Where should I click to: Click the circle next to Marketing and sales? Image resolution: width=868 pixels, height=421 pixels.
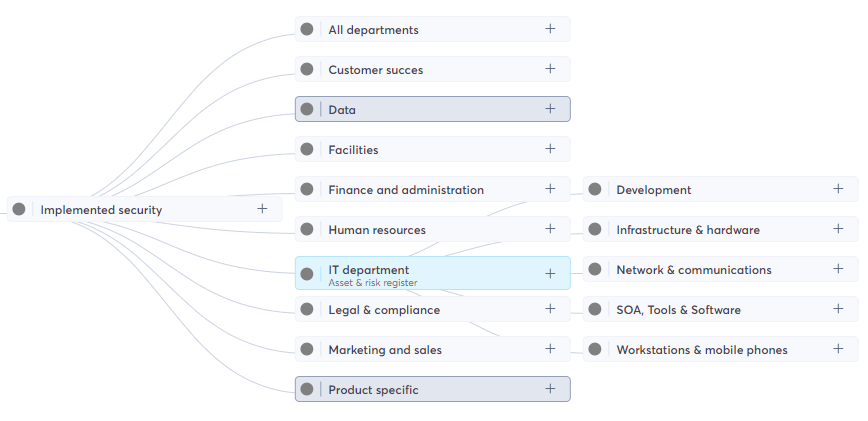pos(307,349)
